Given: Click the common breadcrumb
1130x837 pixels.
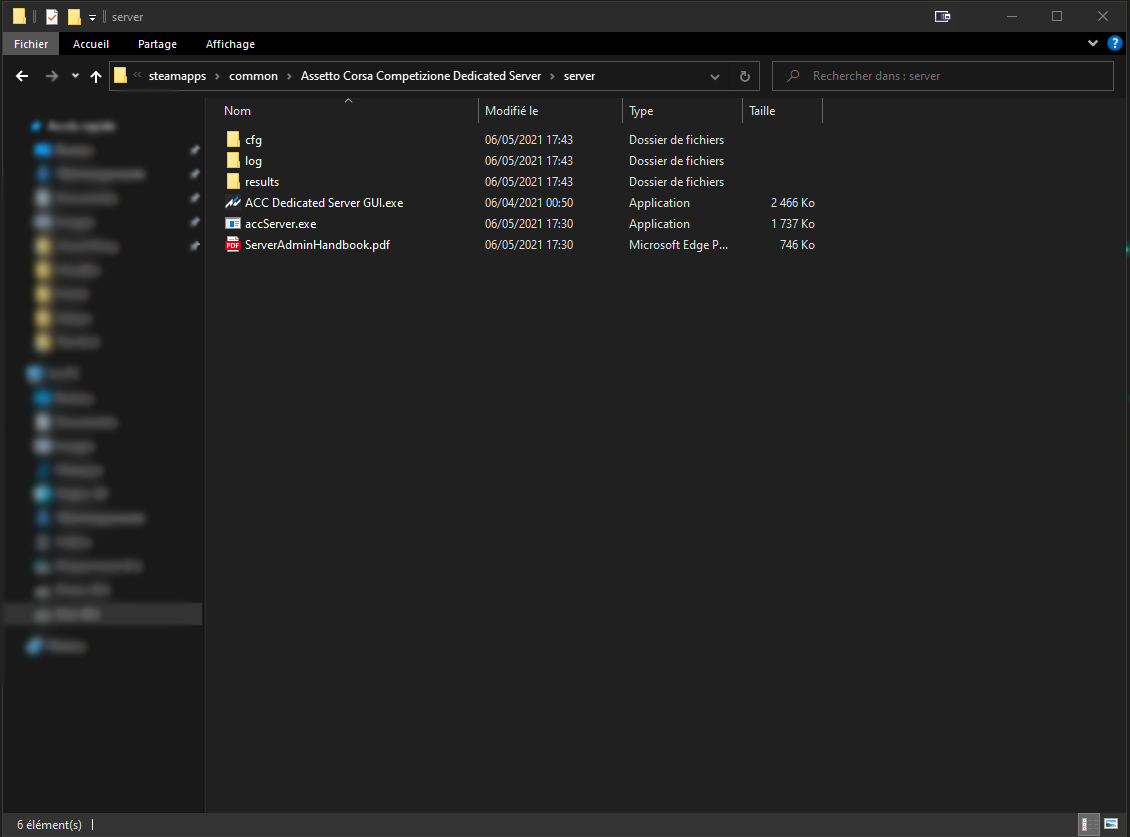Looking at the screenshot, I should click(x=253, y=76).
